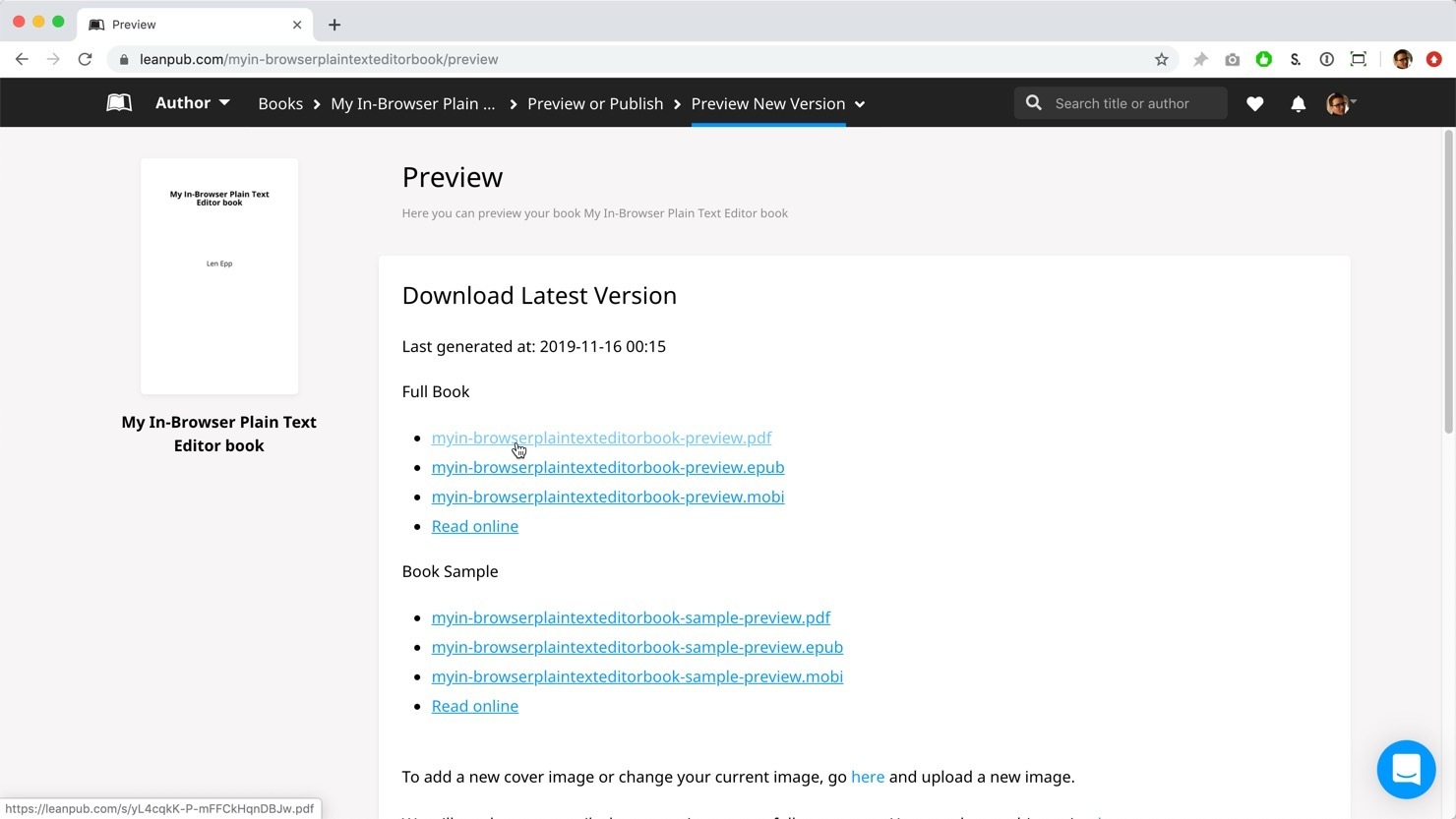Expand the Preview New Version chevron
1456x819 pixels.
coord(860,104)
